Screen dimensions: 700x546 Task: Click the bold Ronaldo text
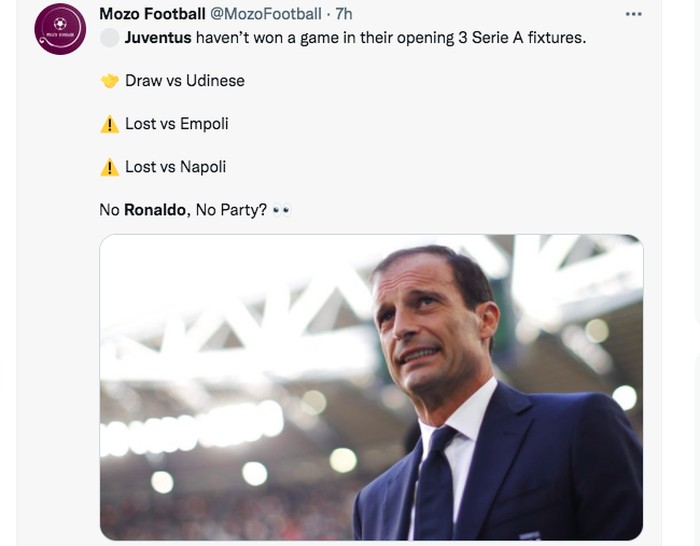coord(156,211)
